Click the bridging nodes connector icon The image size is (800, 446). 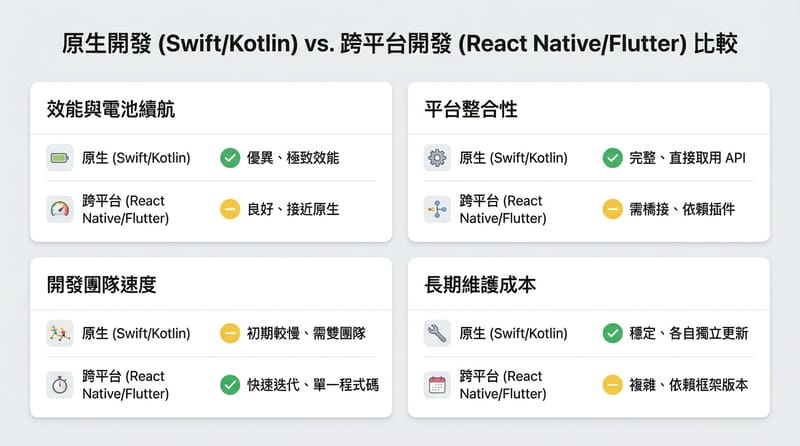tap(437, 209)
